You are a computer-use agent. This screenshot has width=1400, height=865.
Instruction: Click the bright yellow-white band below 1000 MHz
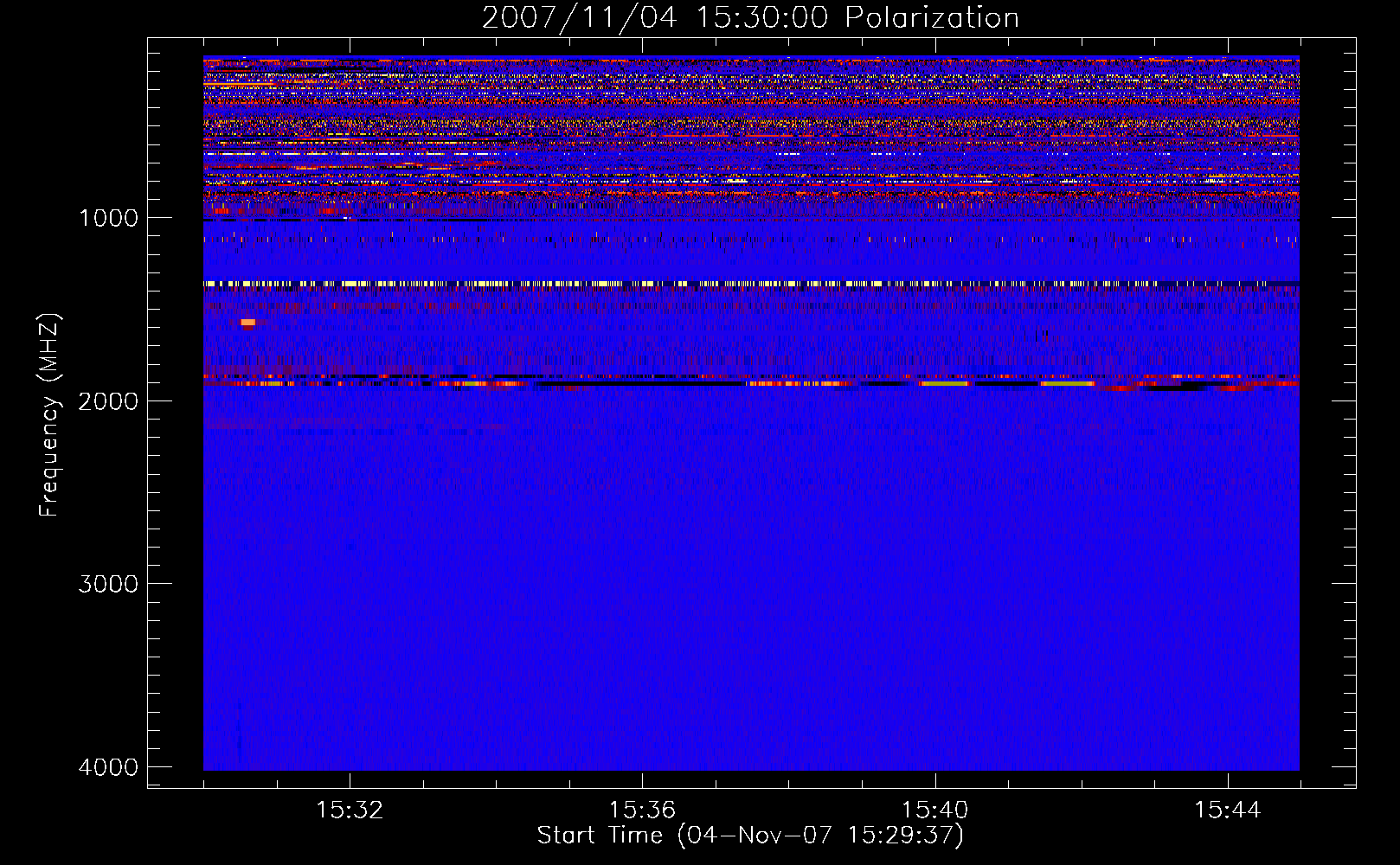(751, 284)
